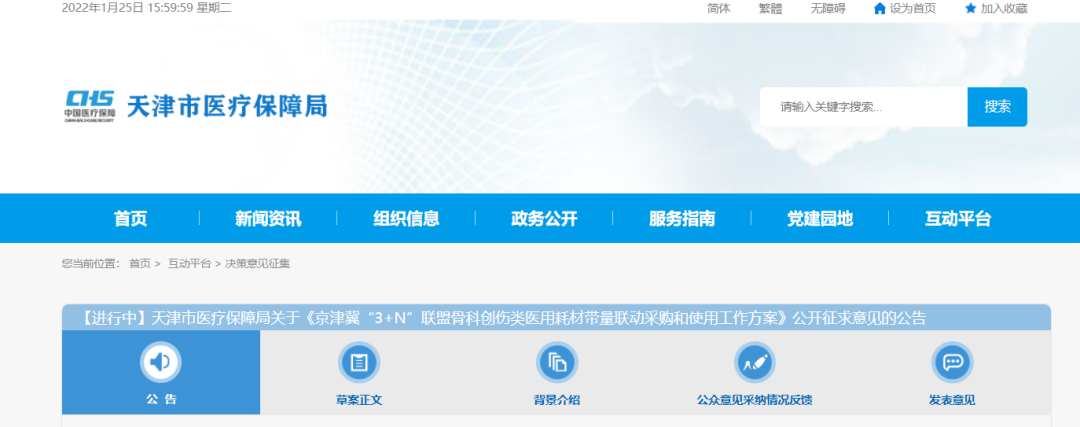Open the 政务公开 navigation menu item
Screen dimensions: 1080x427
pos(544,219)
